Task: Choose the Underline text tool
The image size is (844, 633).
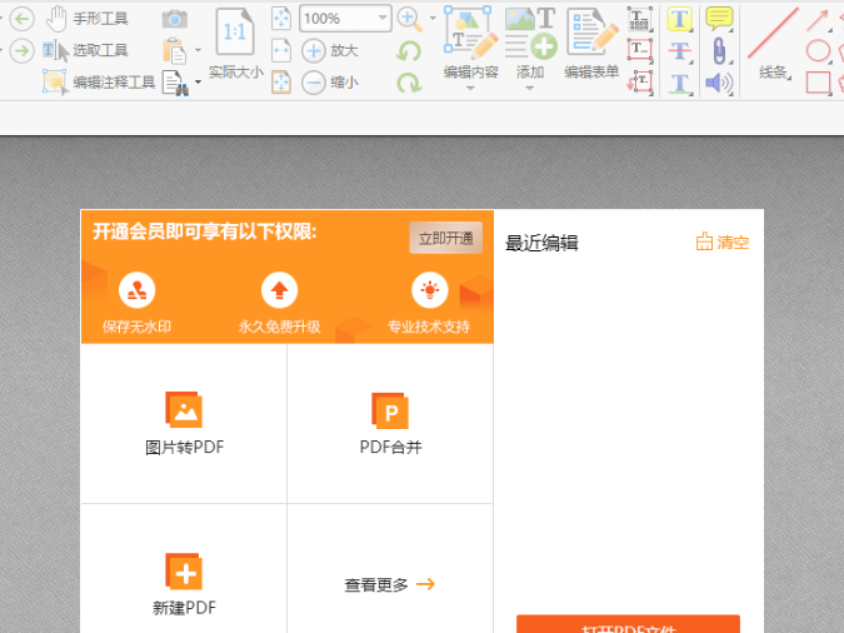Action: pyautogui.click(x=679, y=83)
